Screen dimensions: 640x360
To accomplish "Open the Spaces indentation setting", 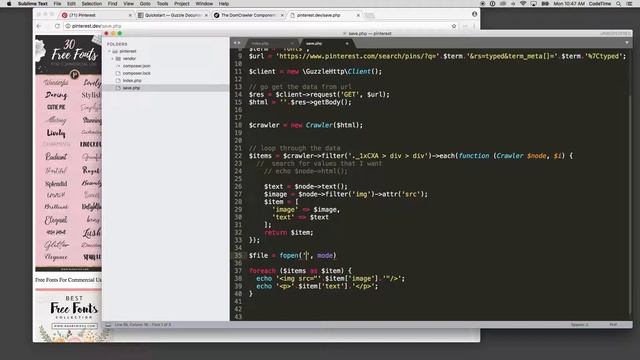I will coord(580,325).
